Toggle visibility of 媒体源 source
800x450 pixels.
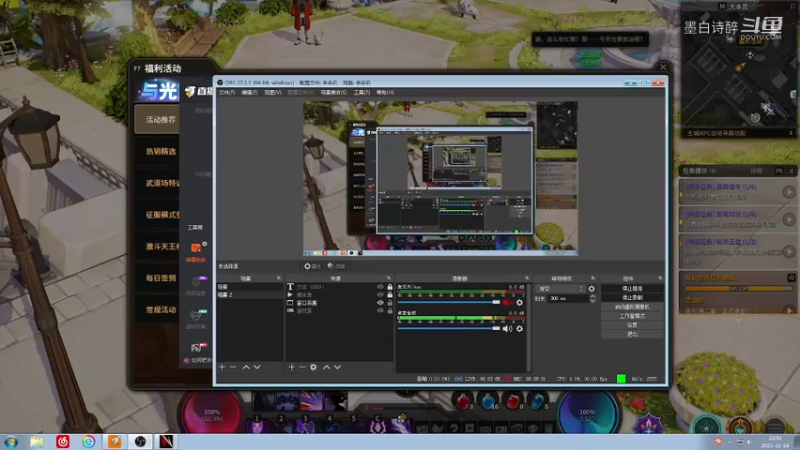[x=380, y=295]
